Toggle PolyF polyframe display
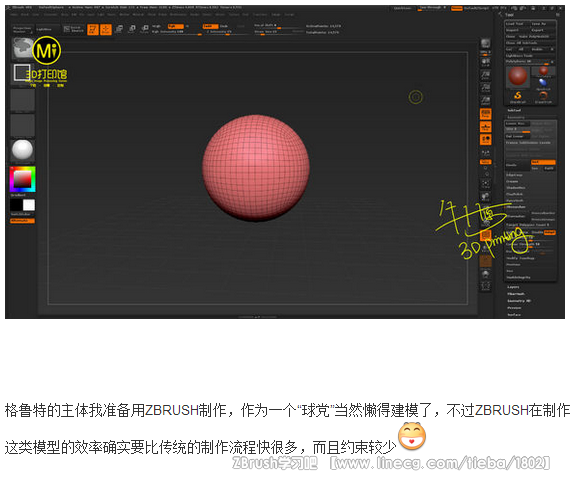587x480 pixels. pyautogui.click(x=486, y=235)
